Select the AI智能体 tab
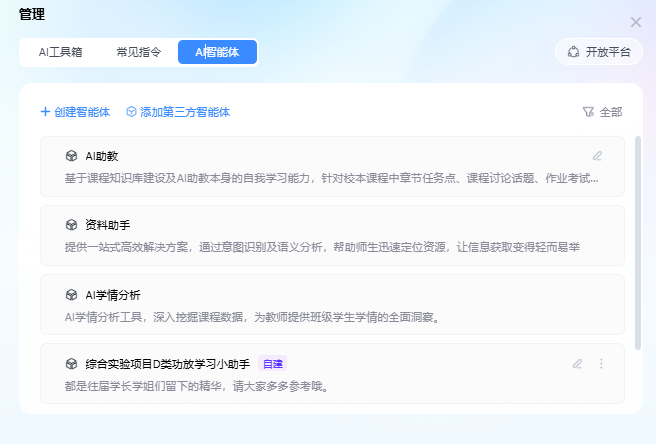Image resolution: width=656 pixels, height=444 pixels. coord(217,52)
